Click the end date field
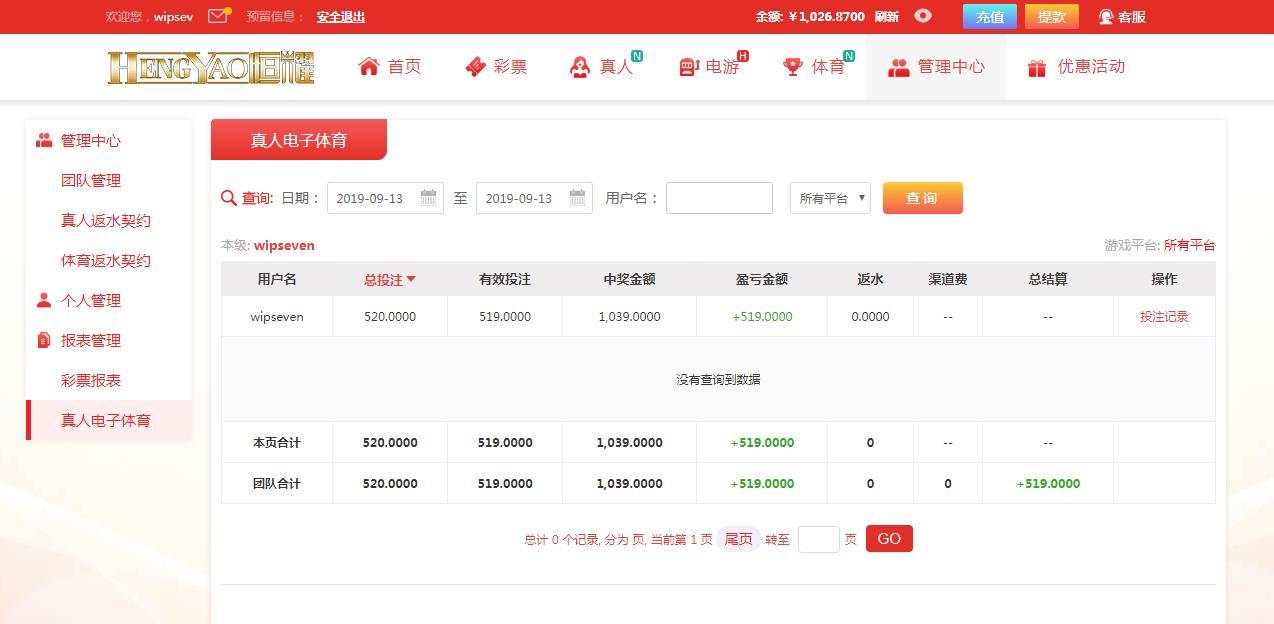The image size is (1274, 624). 534,198
